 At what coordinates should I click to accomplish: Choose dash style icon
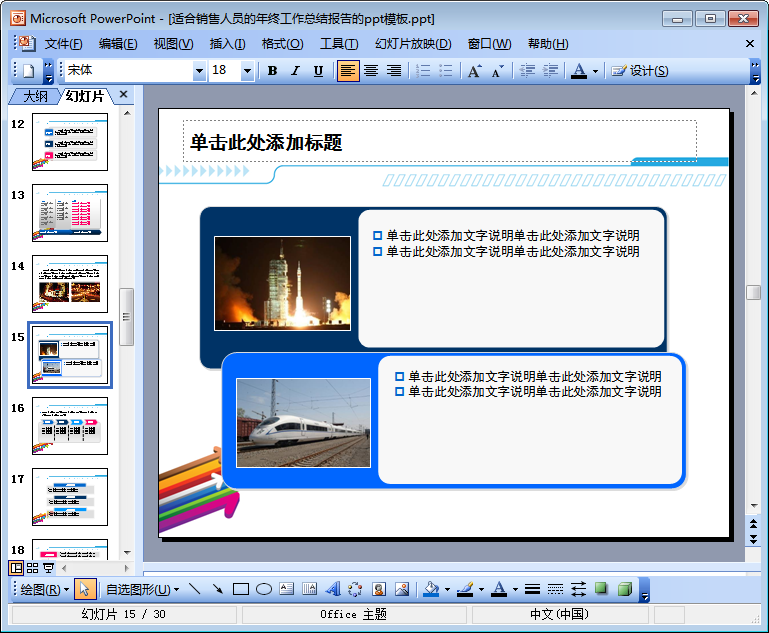555,589
